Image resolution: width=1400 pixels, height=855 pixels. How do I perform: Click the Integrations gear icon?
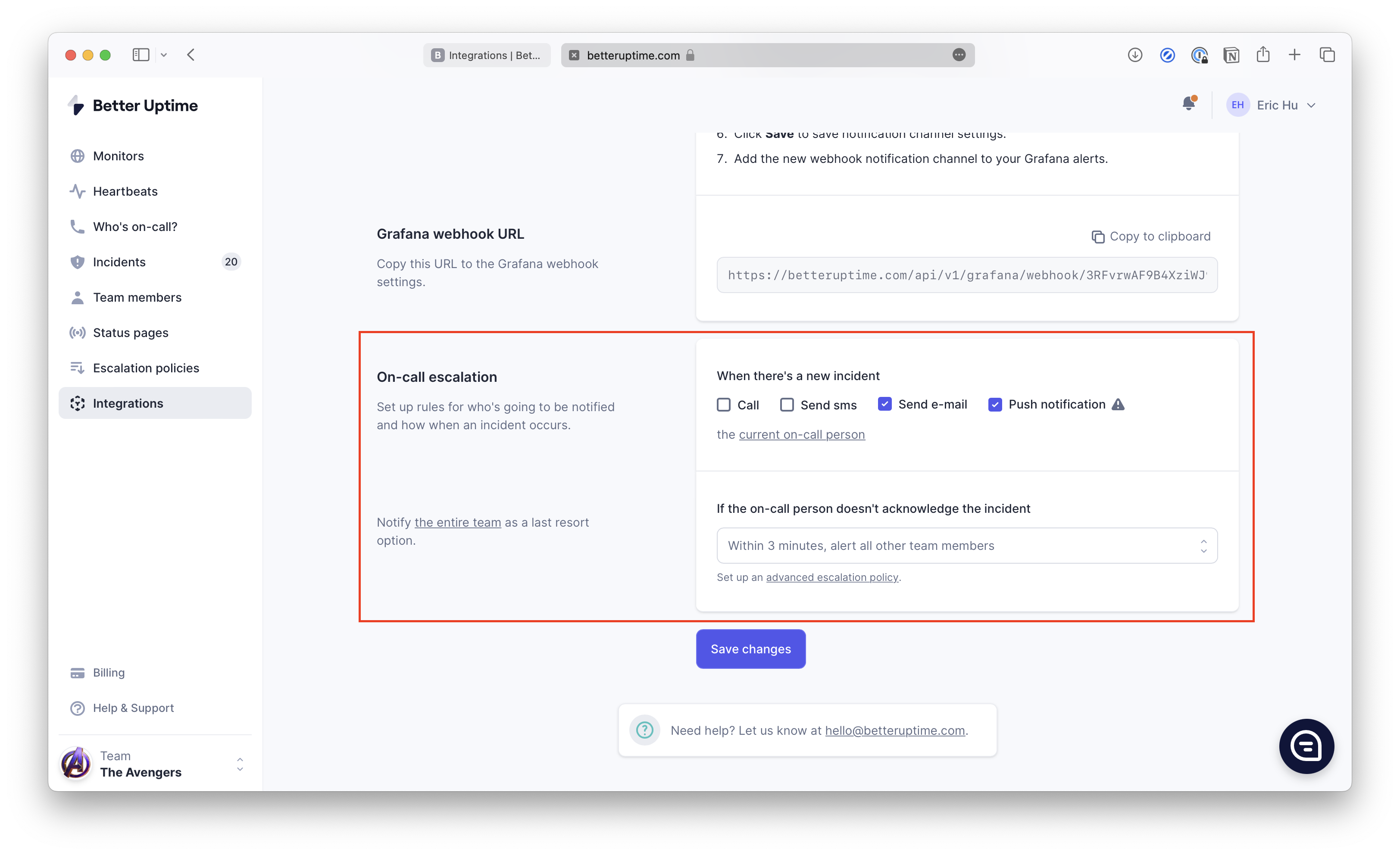click(77, 403)
